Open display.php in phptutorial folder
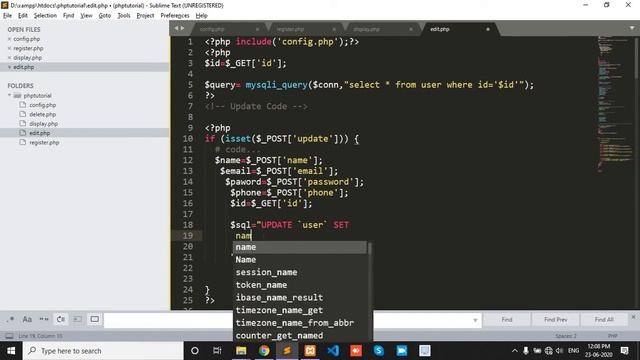Image resolution: width=640 pixels, height=360 pixels. pos(43,124)
